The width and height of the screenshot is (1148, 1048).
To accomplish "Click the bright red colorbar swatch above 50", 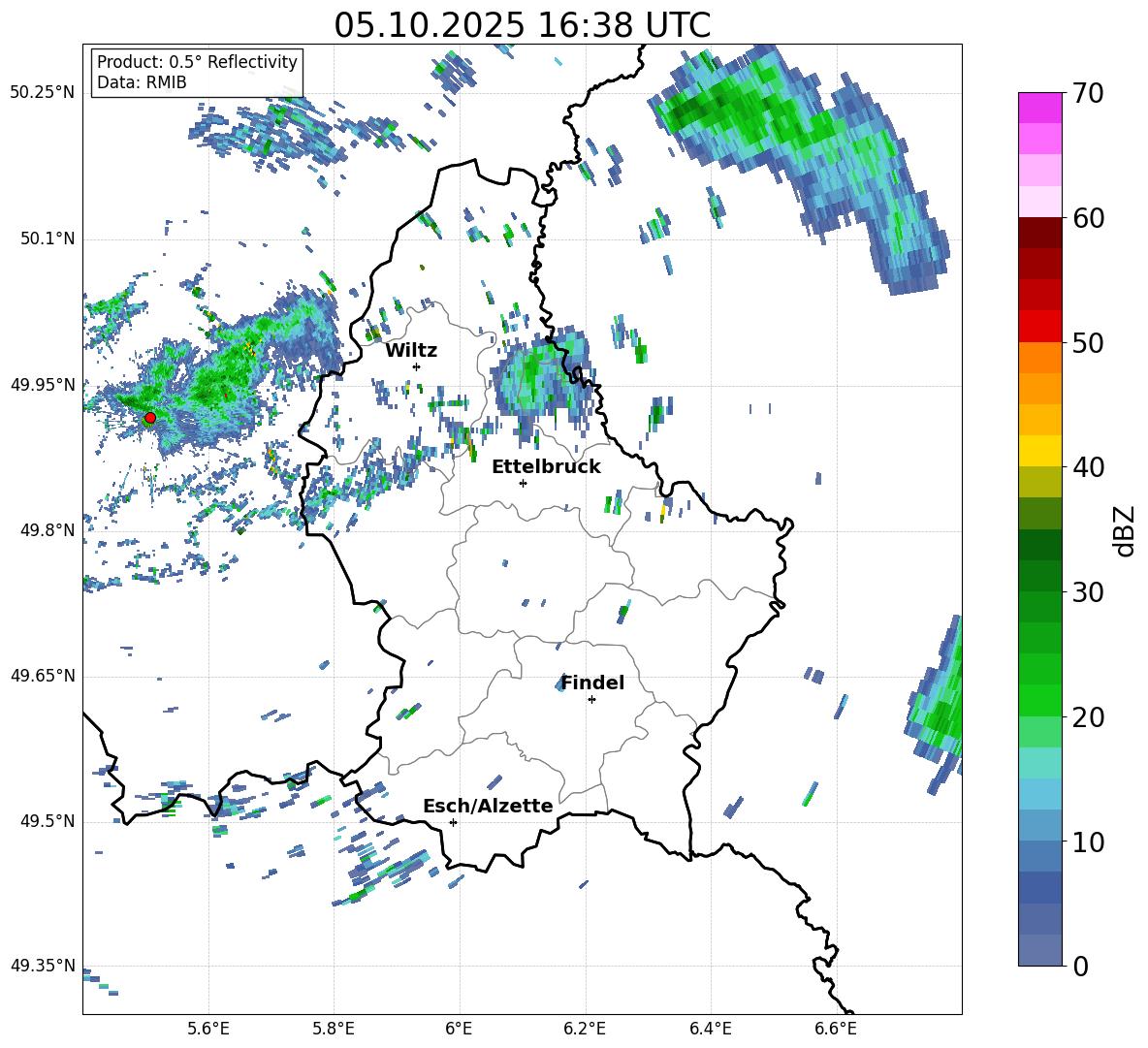I will (1039, 327).
